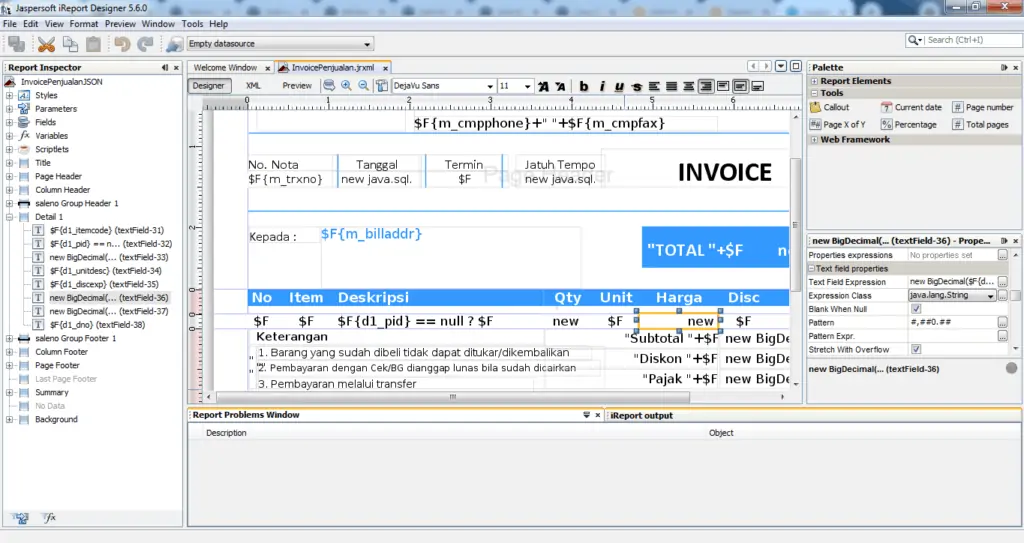
Task: Click the horizontal scrollbar of the designer
Action: [452, 397]
